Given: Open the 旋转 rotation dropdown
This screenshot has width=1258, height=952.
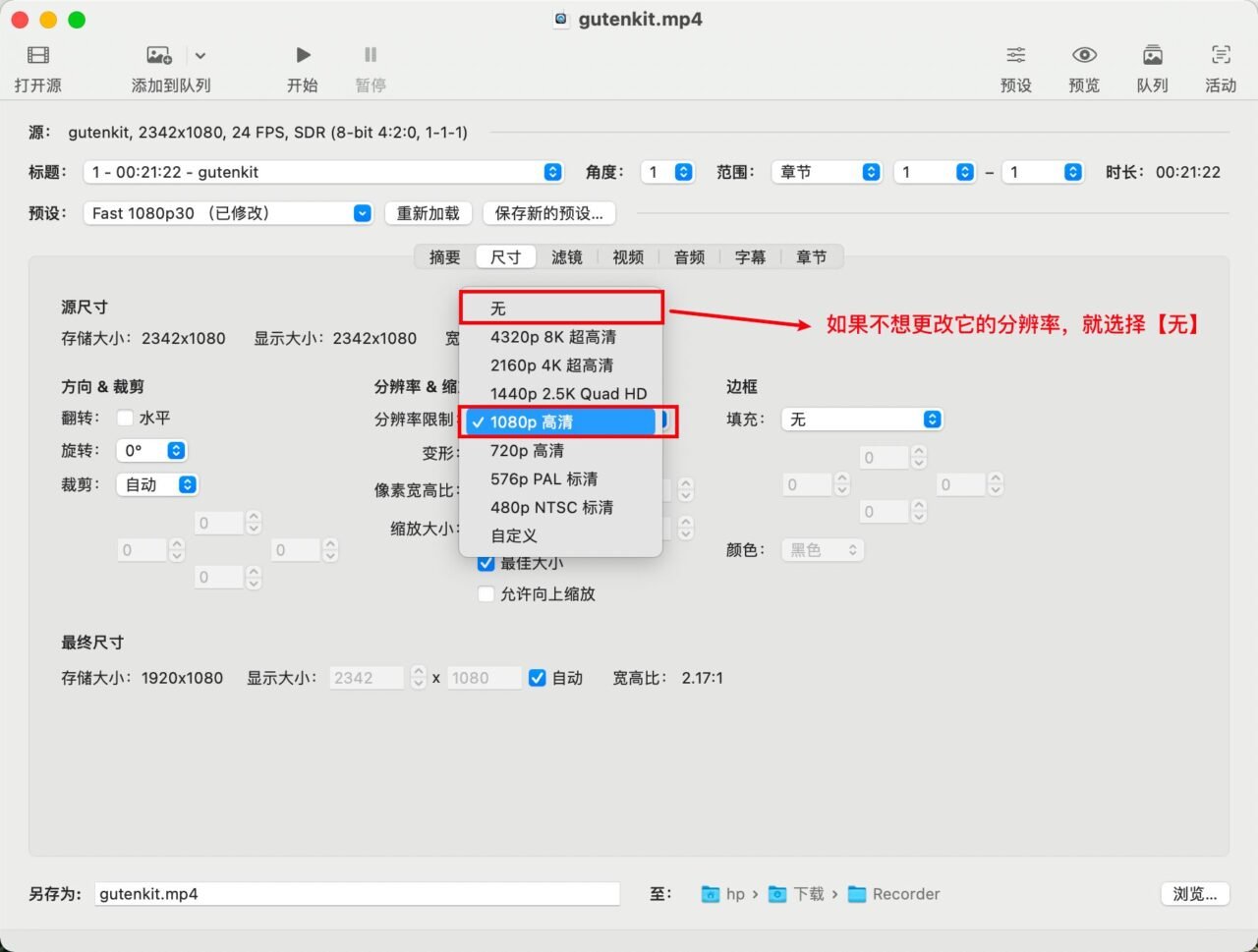Looking at the screenshot, I should (151, 451).
